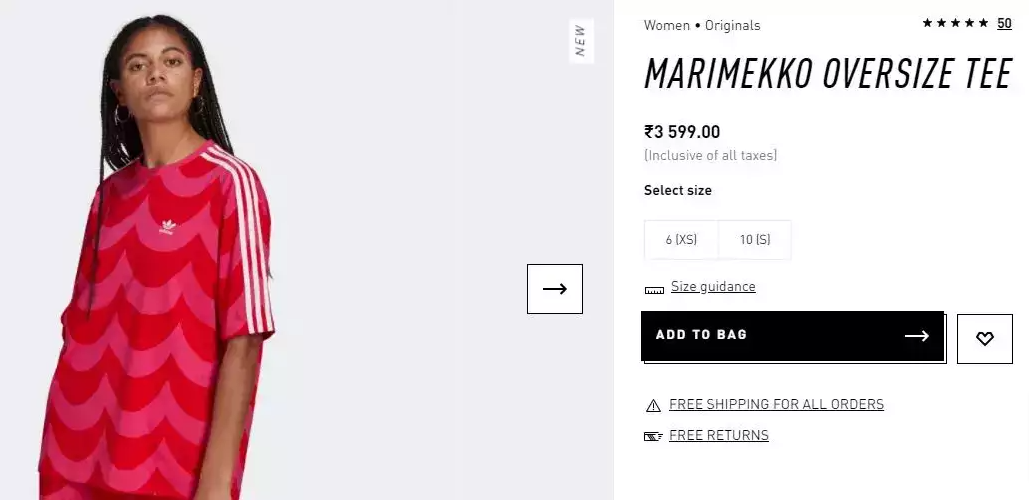Image resolution: width=1029 pixels, height=500 pixels.
Task: Open the Women category breadcrumb
Action: point(667,25)
